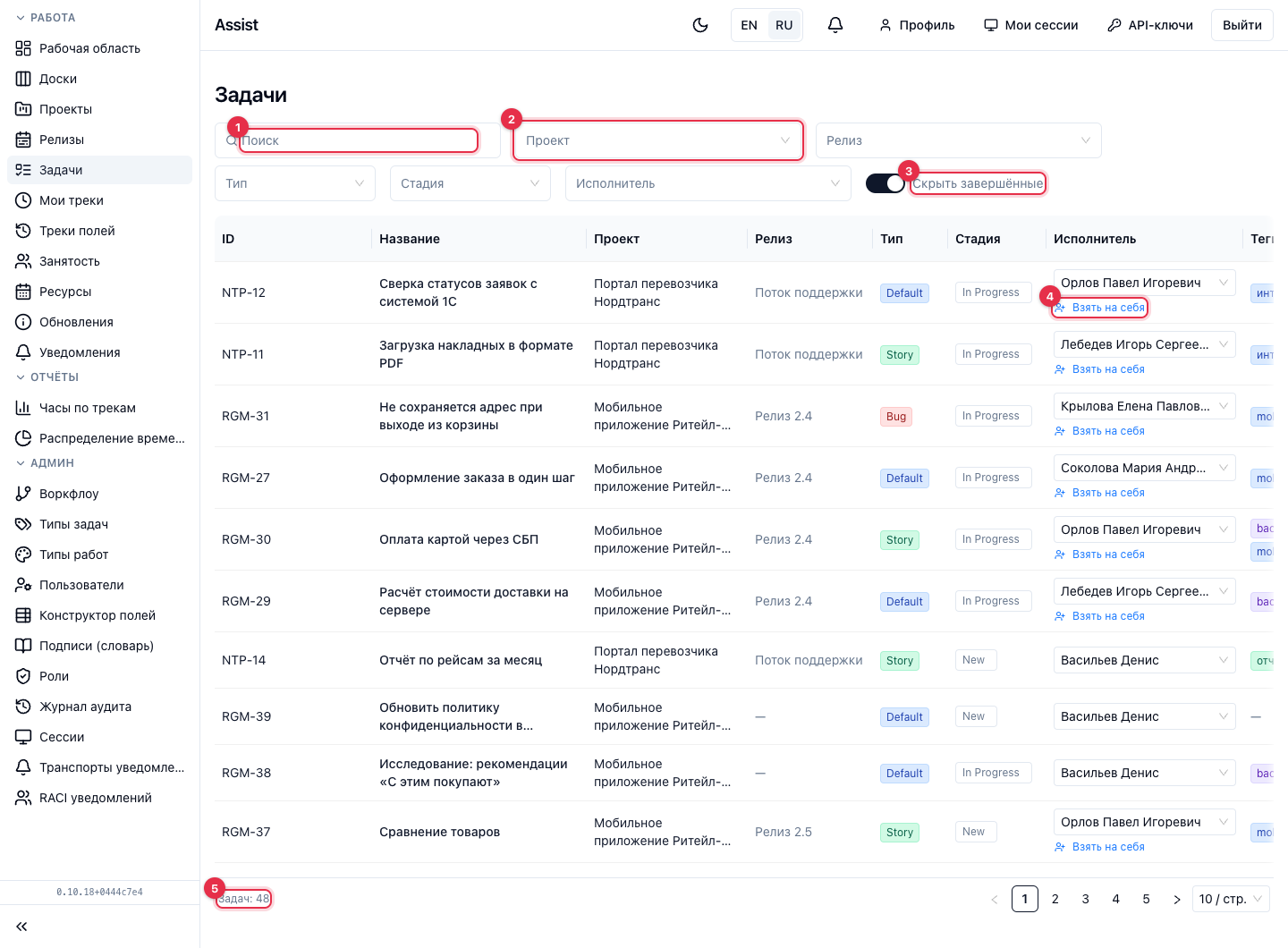The width and height of the screenshot is (1288, 948).
Task: Click the Проекты folder icon
Action: coord(23,109)
